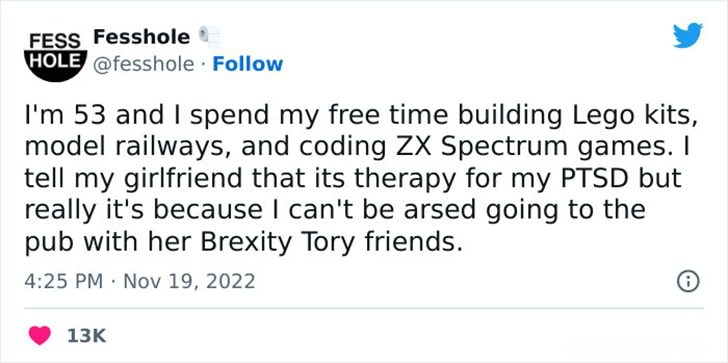Viewport: 728px width, 363px height.
Task: Open the Fesshole profile avatar
Action: 55,55
